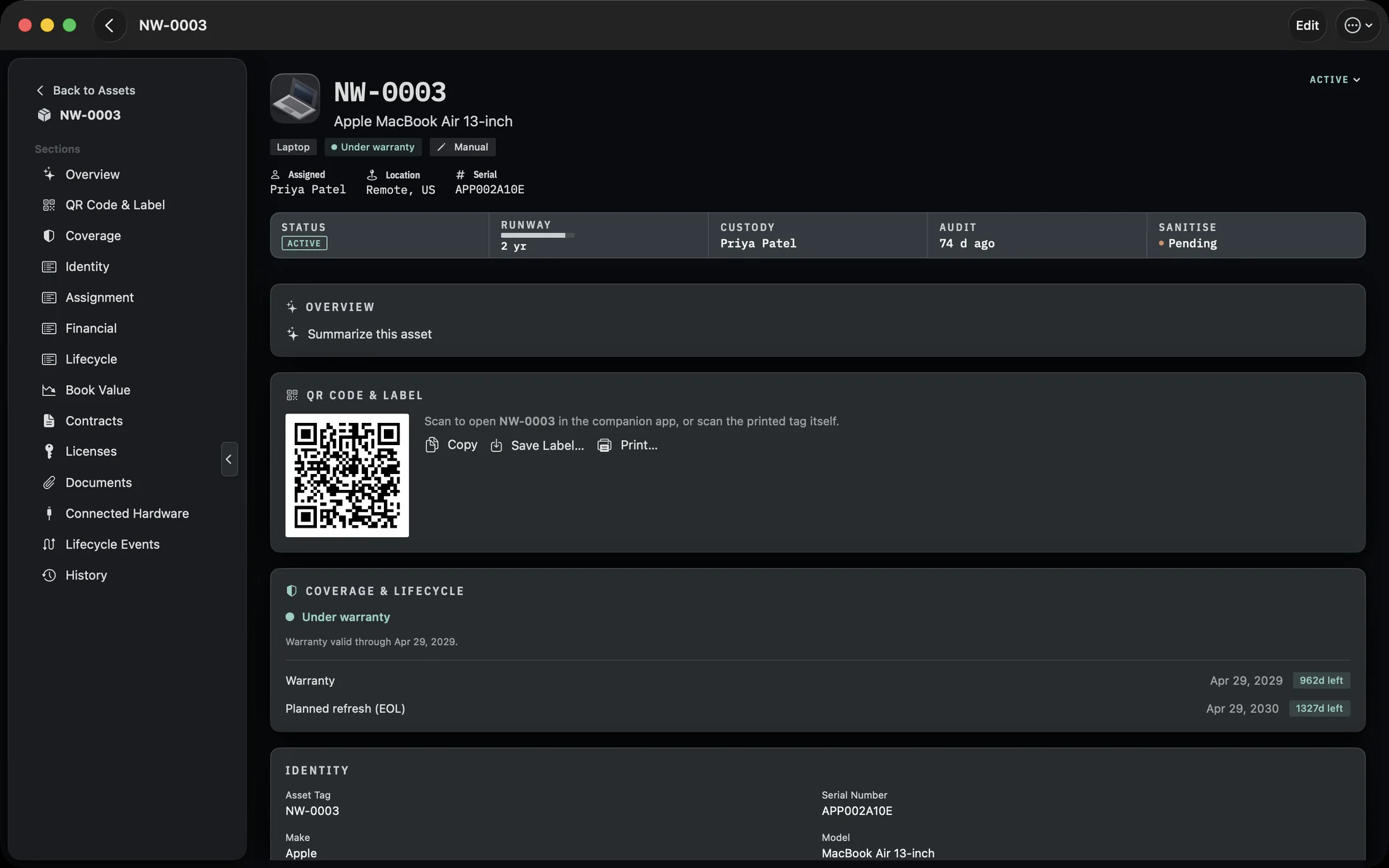
Task: Open Financial section from sidebar
Action: (x=91, y=328)
